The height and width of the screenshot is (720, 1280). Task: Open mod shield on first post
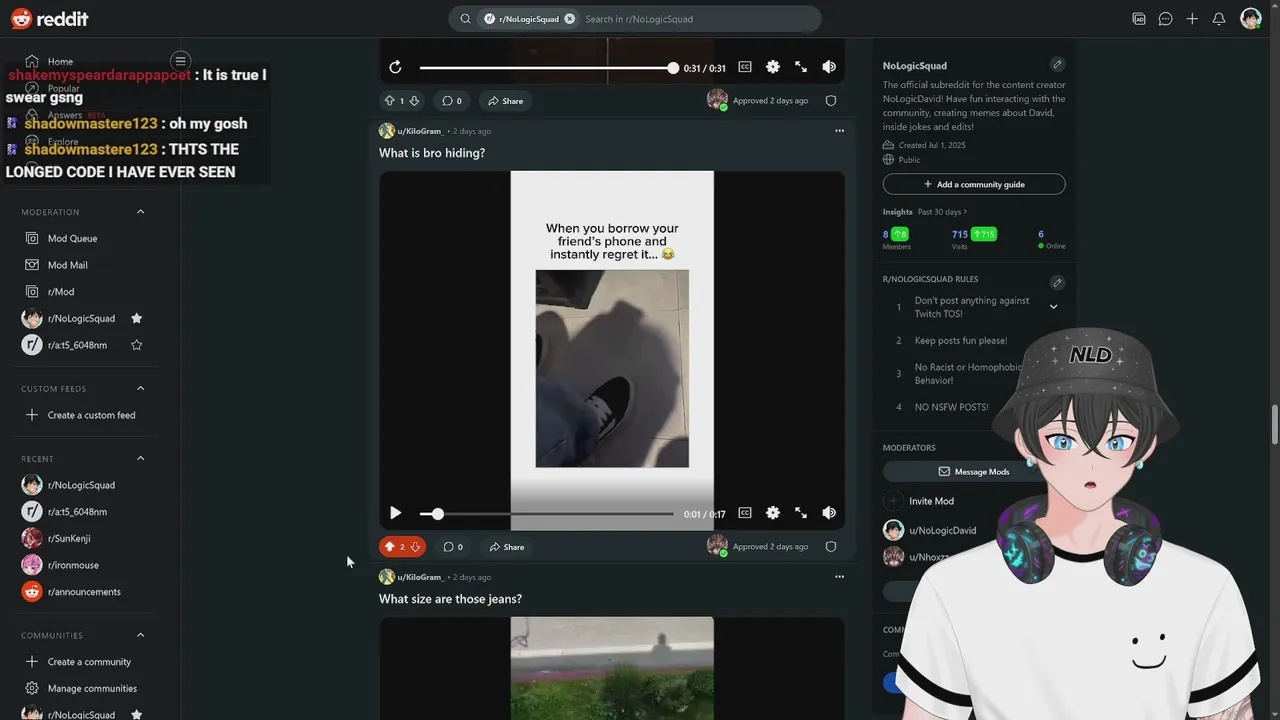831,101
